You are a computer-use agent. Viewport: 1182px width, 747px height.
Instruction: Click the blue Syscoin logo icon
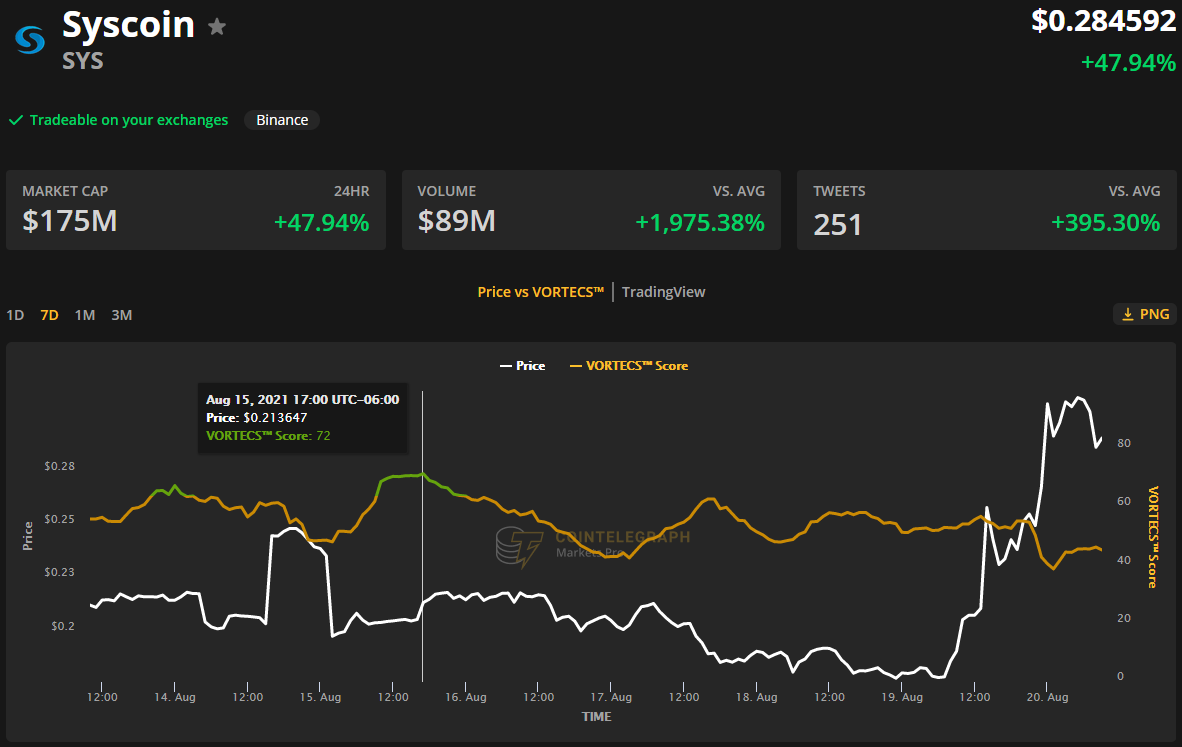tap(29, 40)
